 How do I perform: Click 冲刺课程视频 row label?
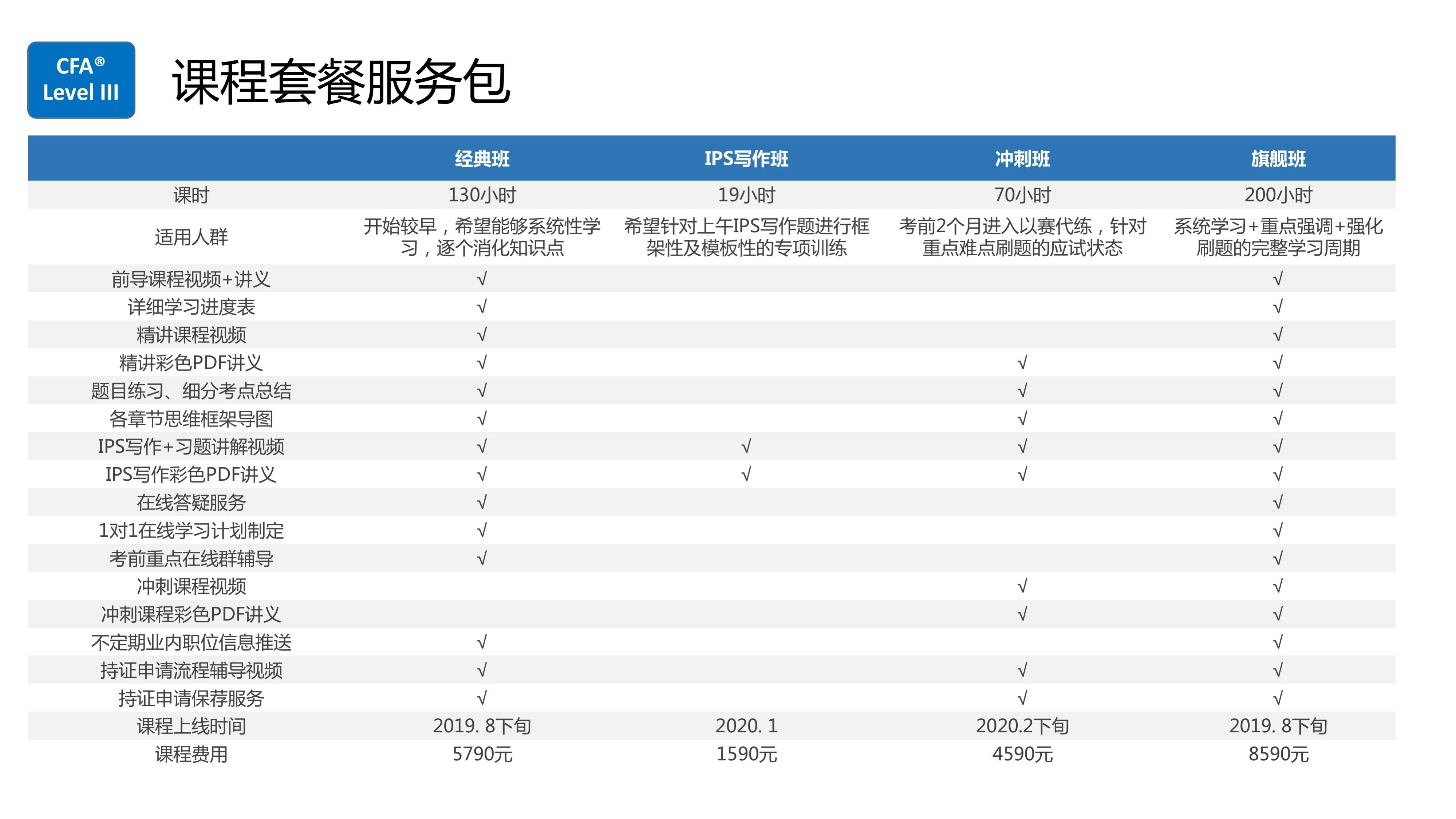[x=191, y=586]
